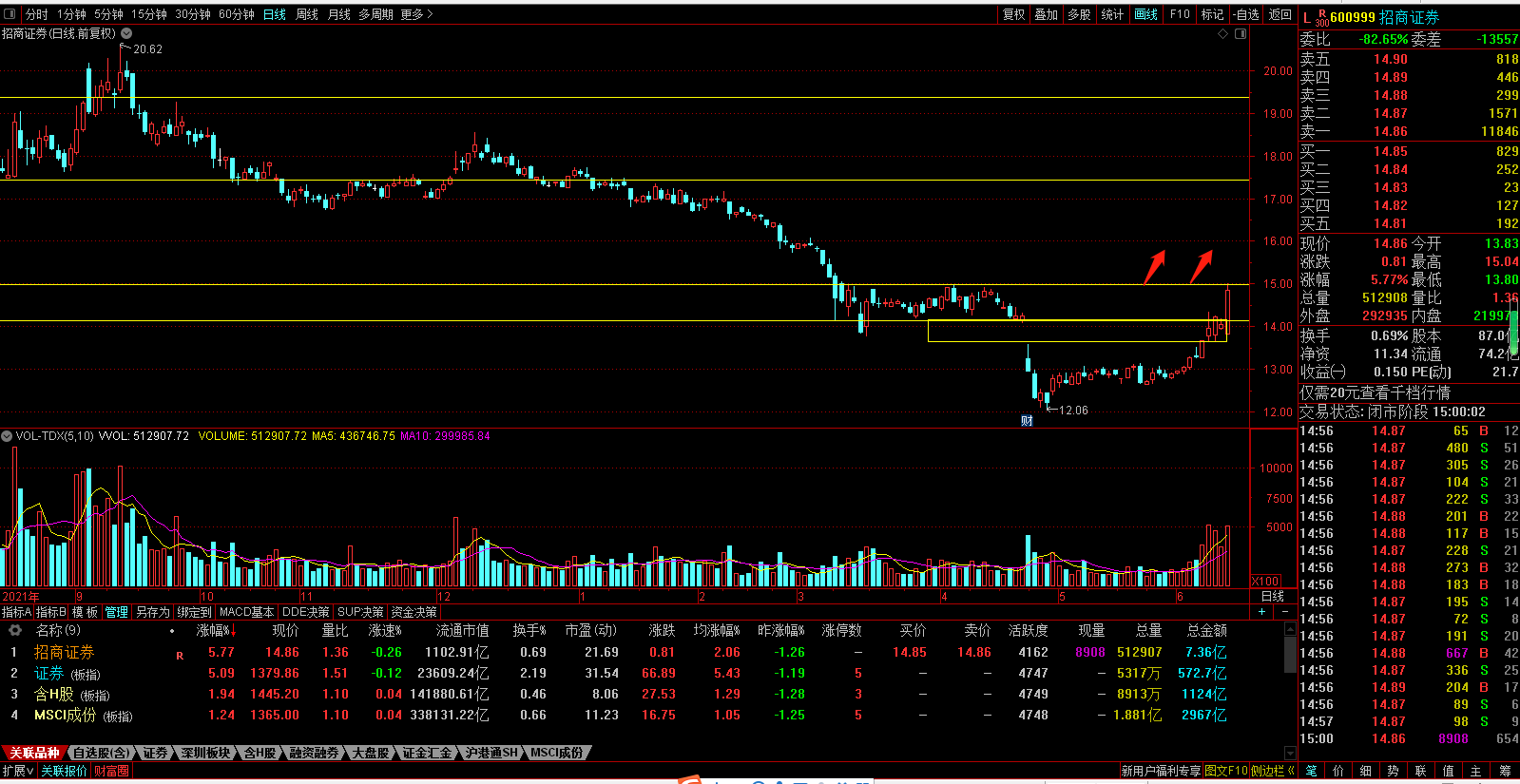Select the MACD基本 template
This screenshot has height=784, width=1520.
point(246,612)
